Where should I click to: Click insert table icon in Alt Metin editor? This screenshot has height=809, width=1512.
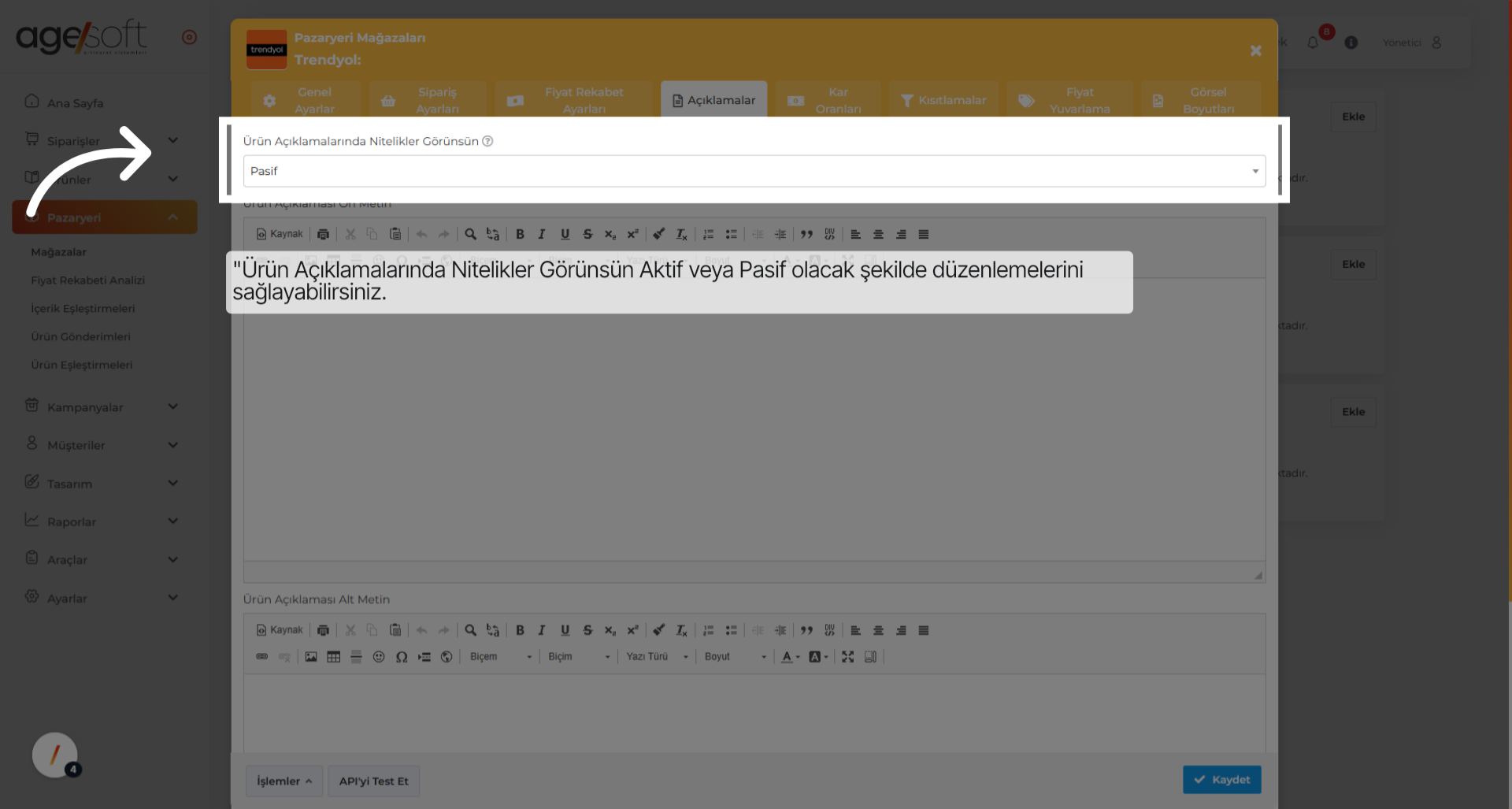334,656
